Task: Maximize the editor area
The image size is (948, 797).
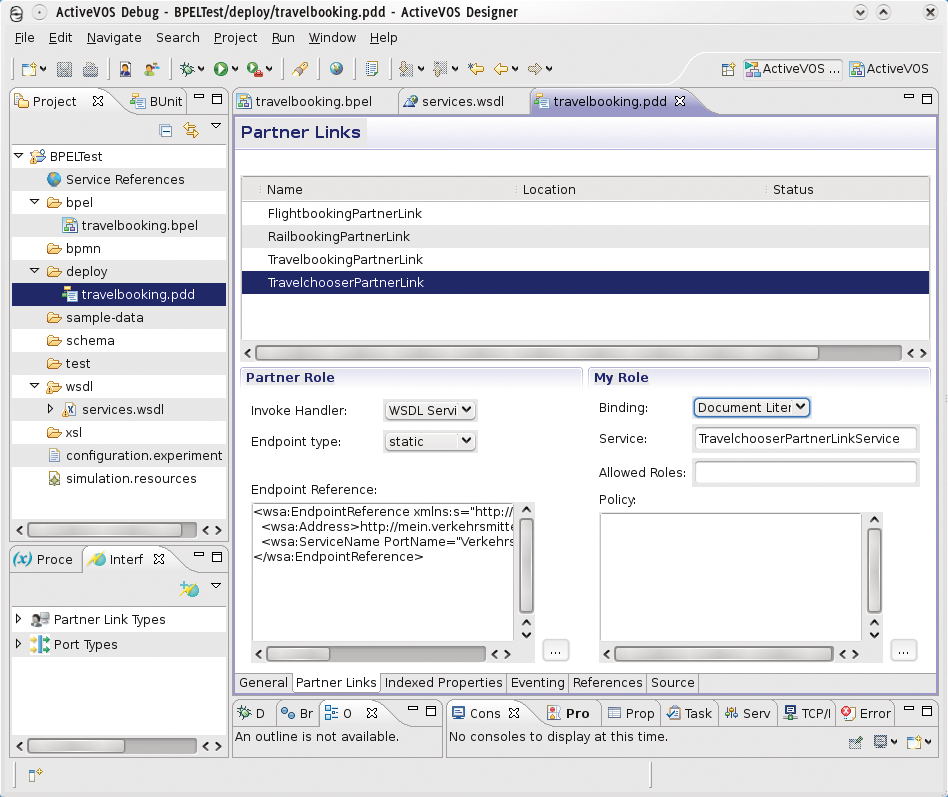Action: [x=926, y=99]
